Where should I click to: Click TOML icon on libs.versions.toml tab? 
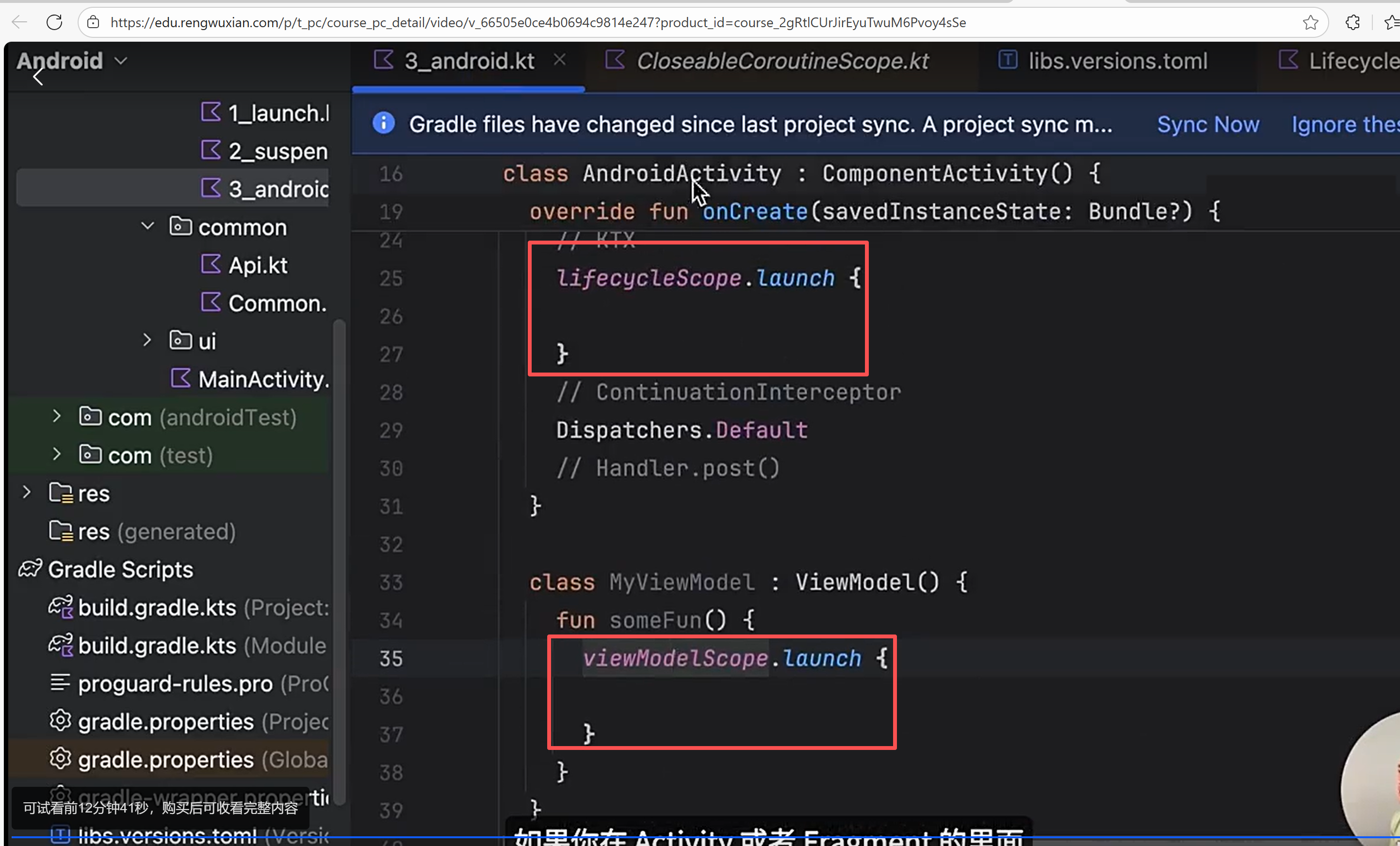coord(1008,60)
